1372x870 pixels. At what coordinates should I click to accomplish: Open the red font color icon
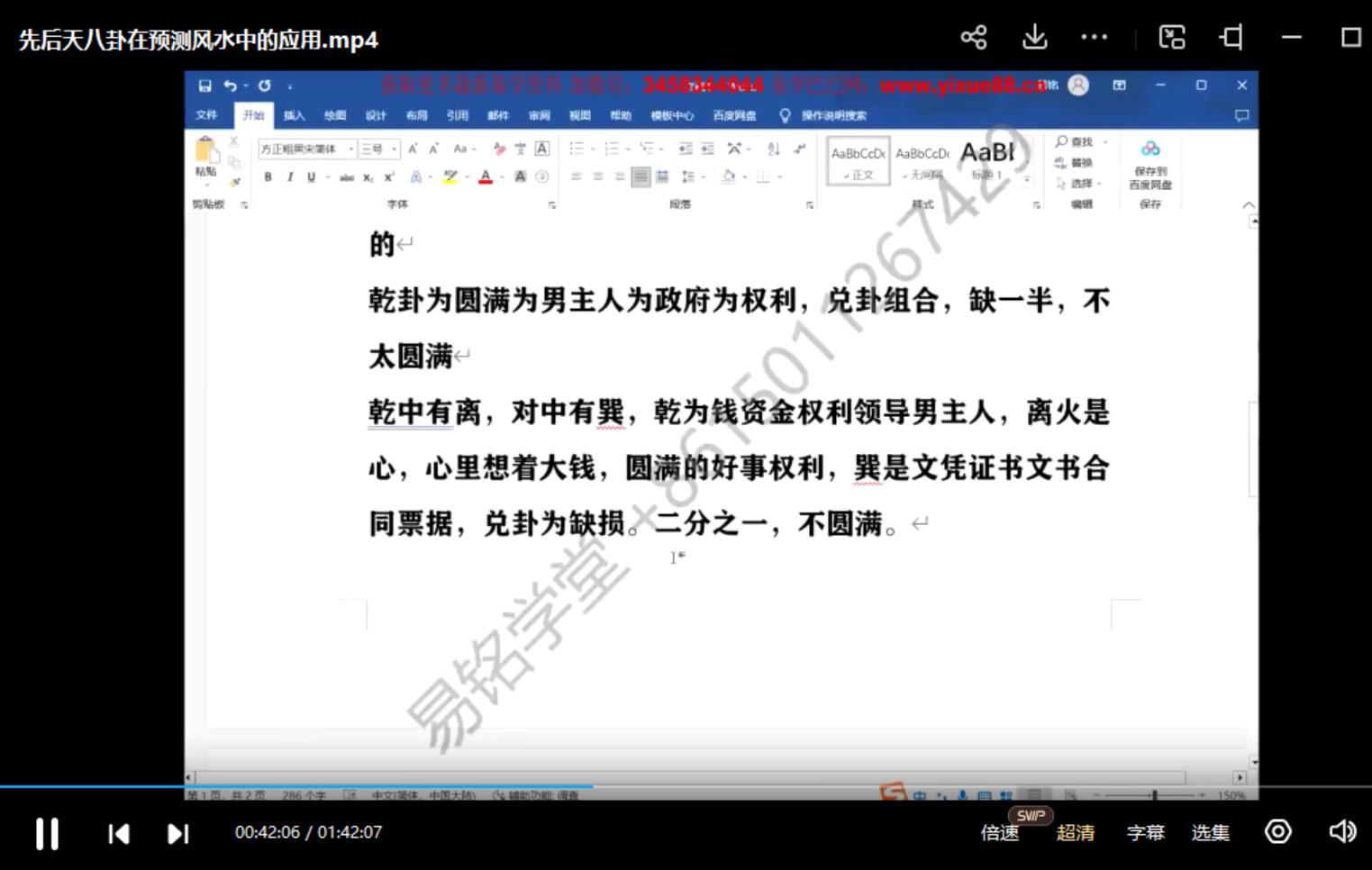coord(486,177)
